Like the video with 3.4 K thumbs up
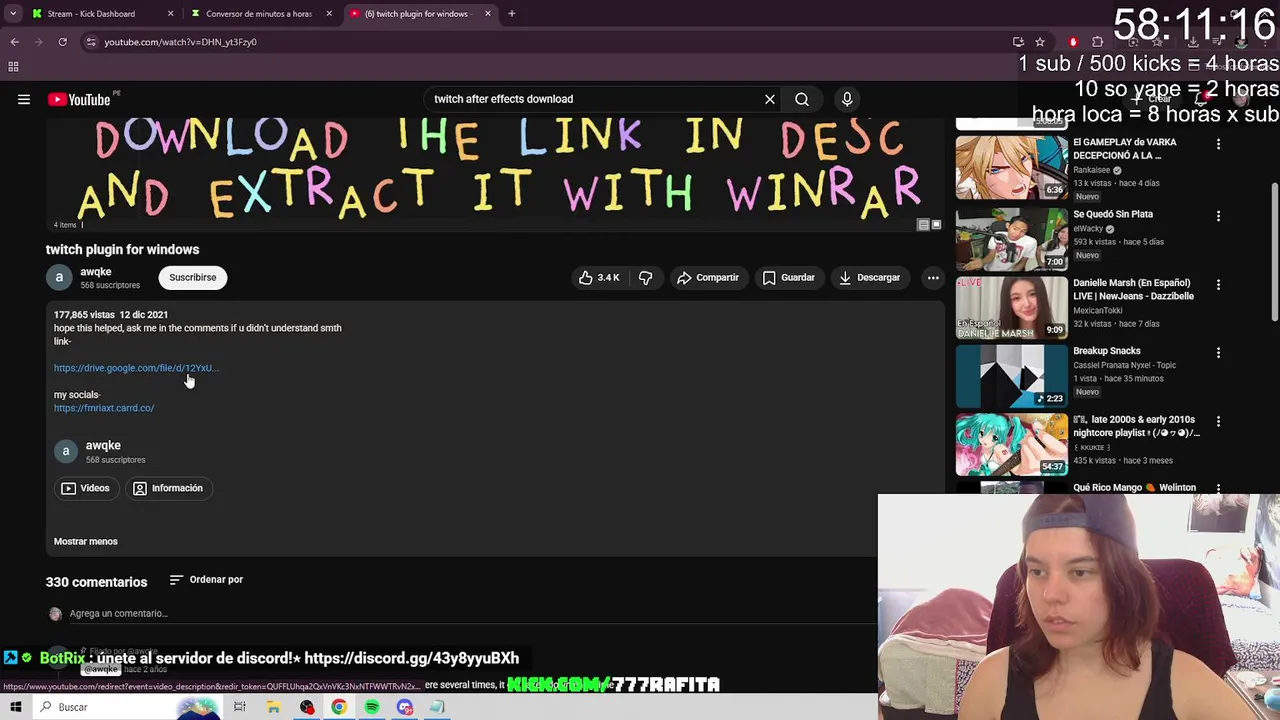The image size is (1280, 720). (599, 277)
